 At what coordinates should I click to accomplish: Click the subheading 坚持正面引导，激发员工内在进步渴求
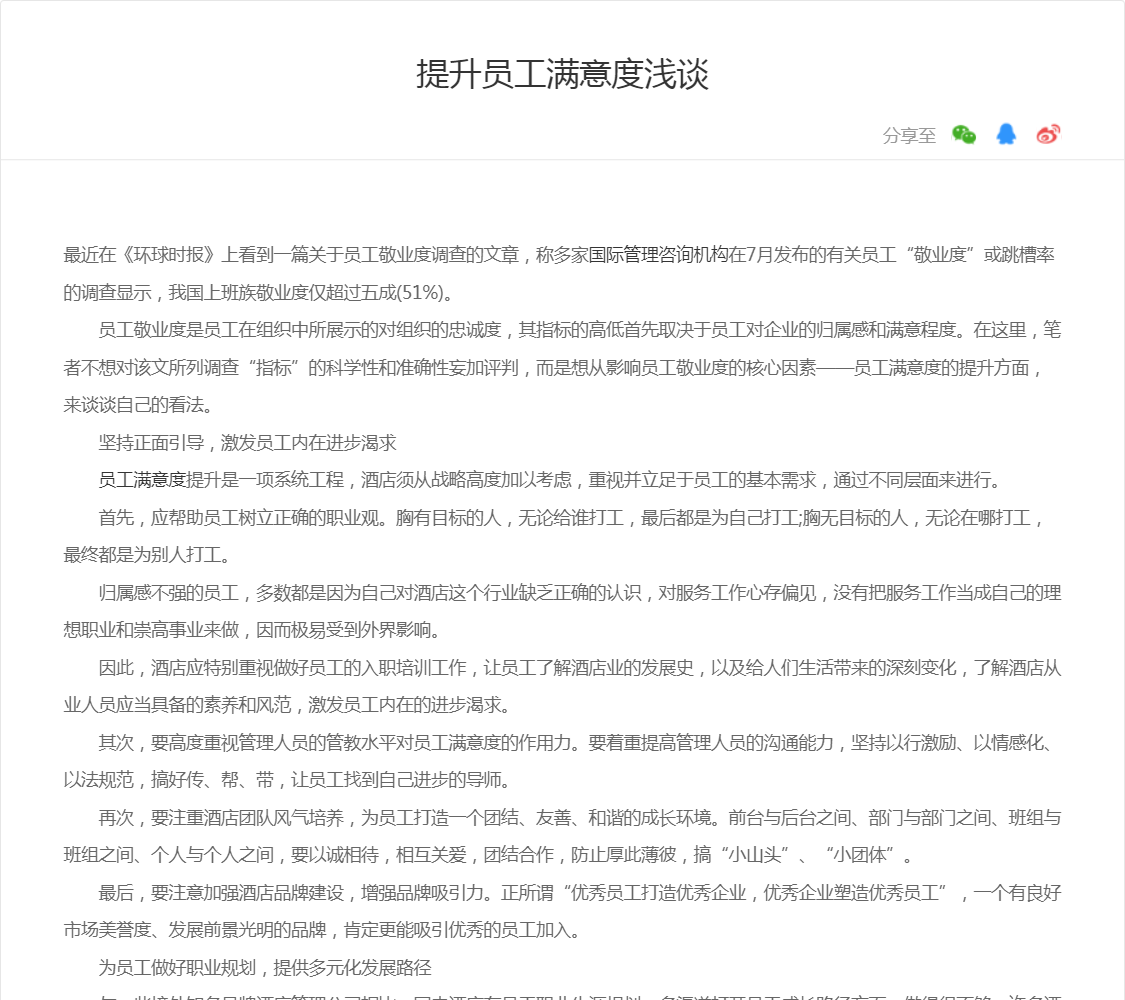(x=248, y=443)
